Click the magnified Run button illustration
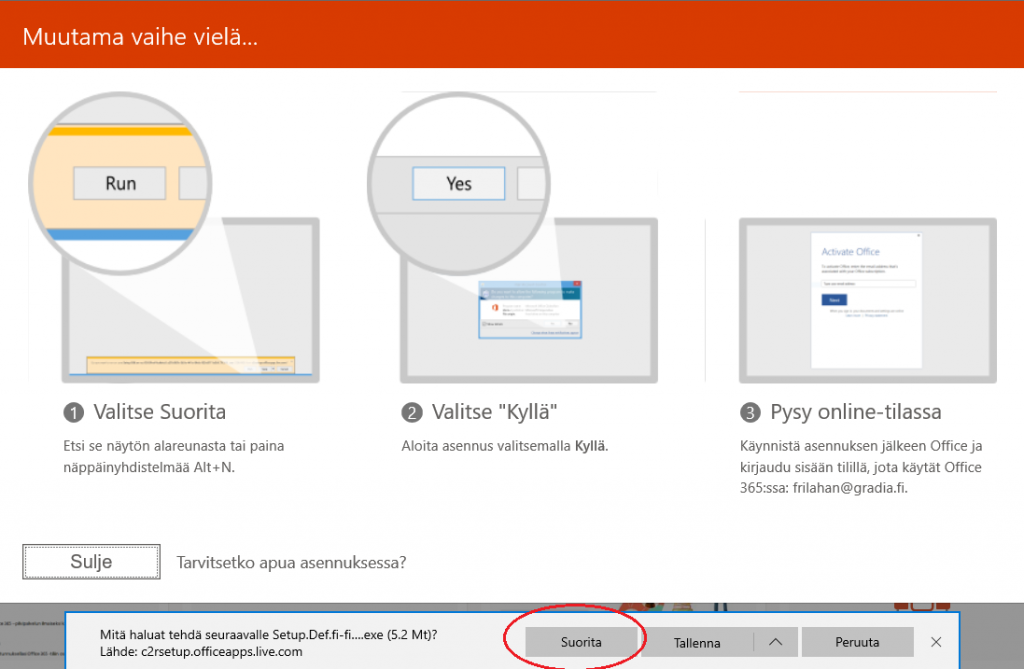Screen dimensions: 1024x669 (x=120, y=184)
